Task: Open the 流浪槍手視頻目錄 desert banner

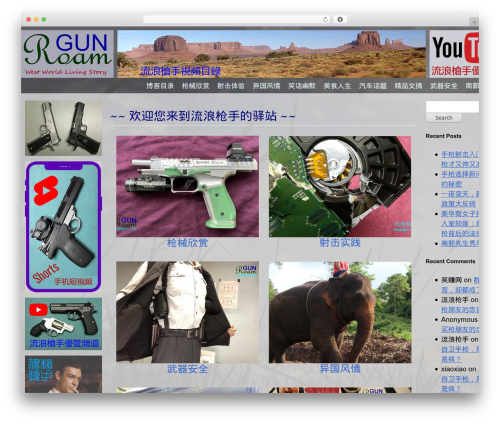Action: pyautogui.click(x=271, y=54)
